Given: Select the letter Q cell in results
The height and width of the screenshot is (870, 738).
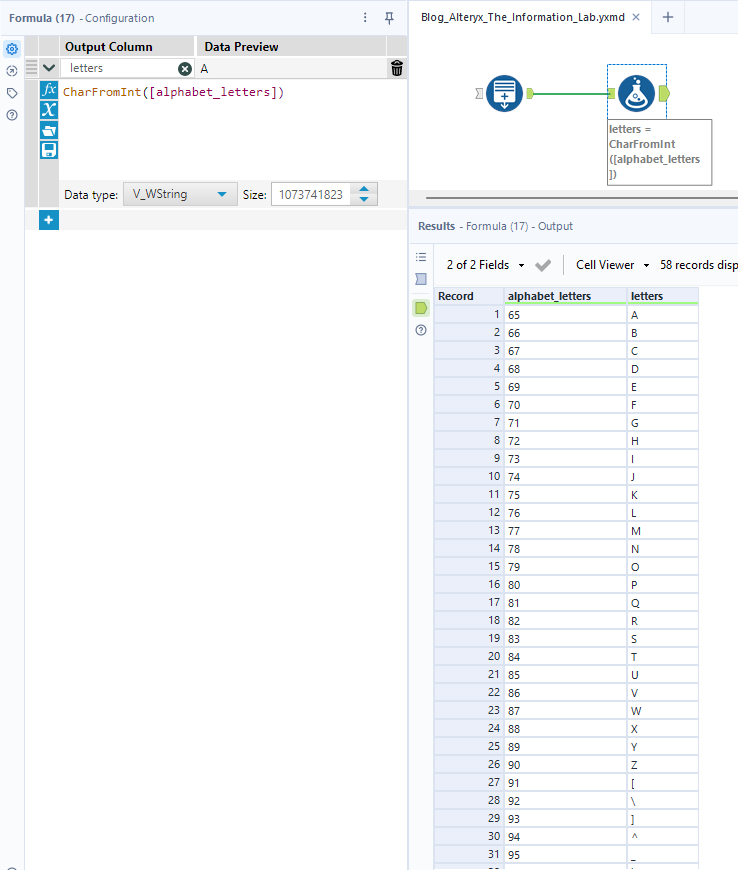Looking at the screenshot, I should click(663, 603).
